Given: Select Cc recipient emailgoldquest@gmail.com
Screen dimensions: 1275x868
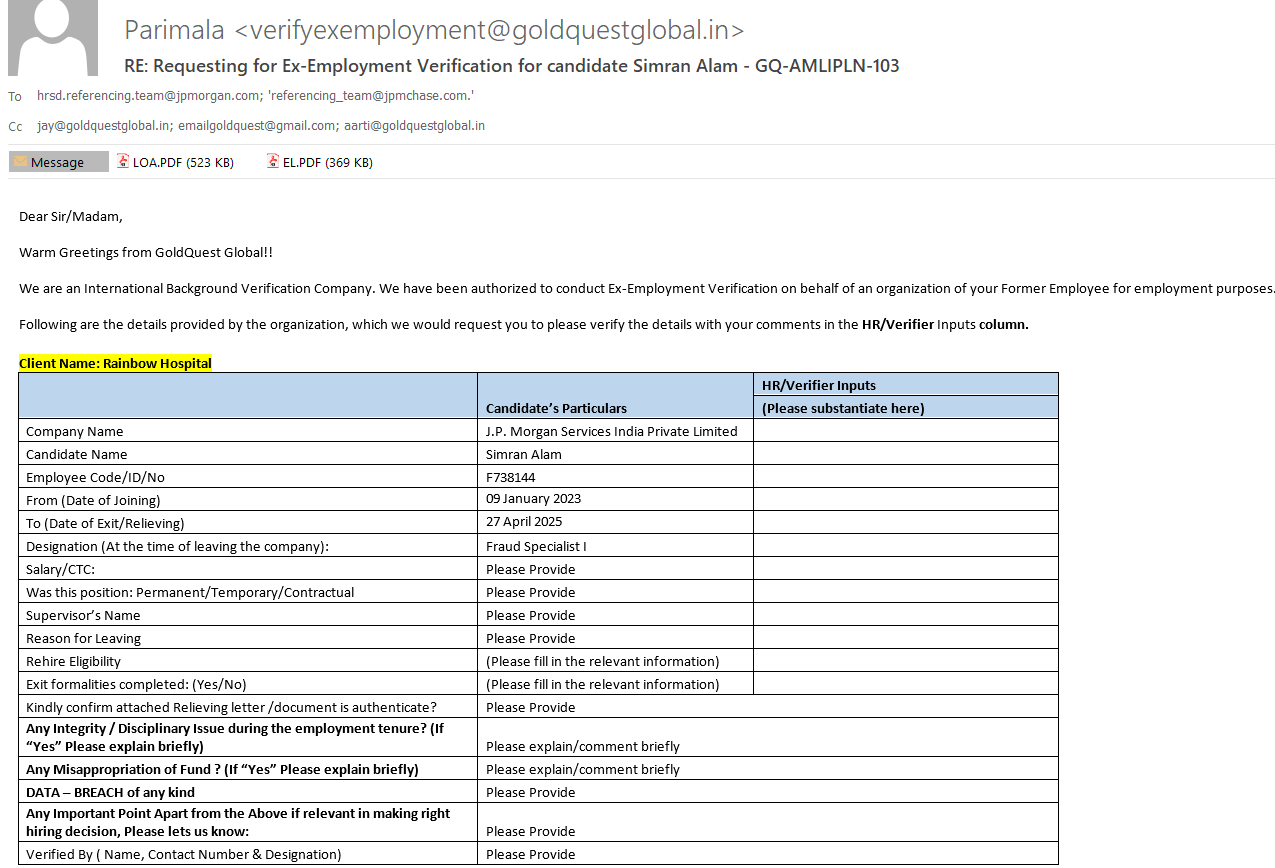Looking at the screenshot, I should click(x=257, y=126).
